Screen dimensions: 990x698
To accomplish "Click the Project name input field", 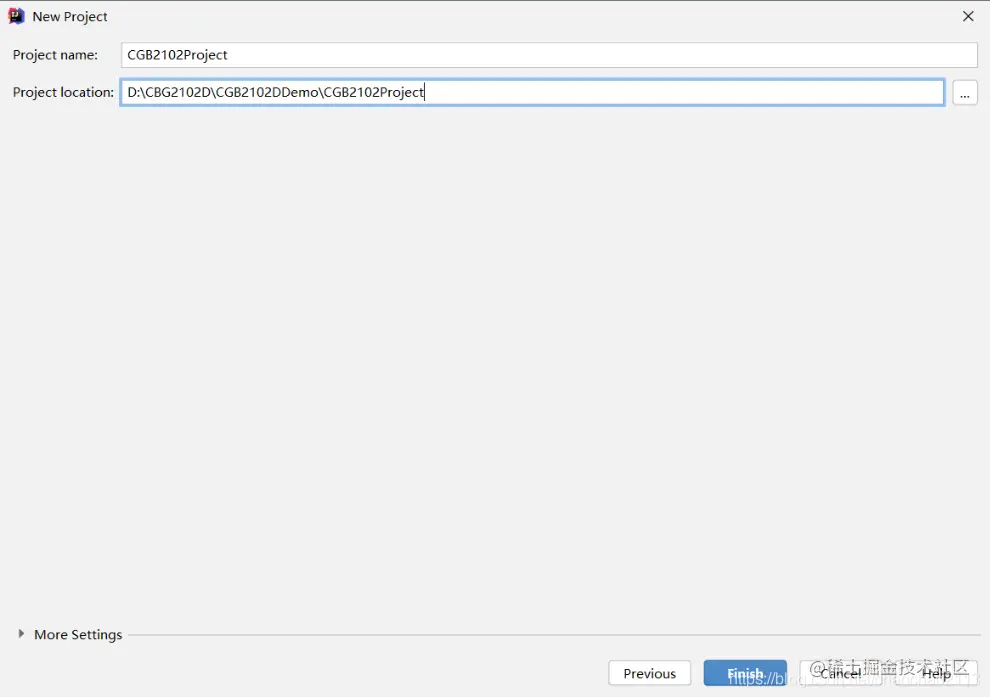I will pyautogui.click(x=549, y=55).
